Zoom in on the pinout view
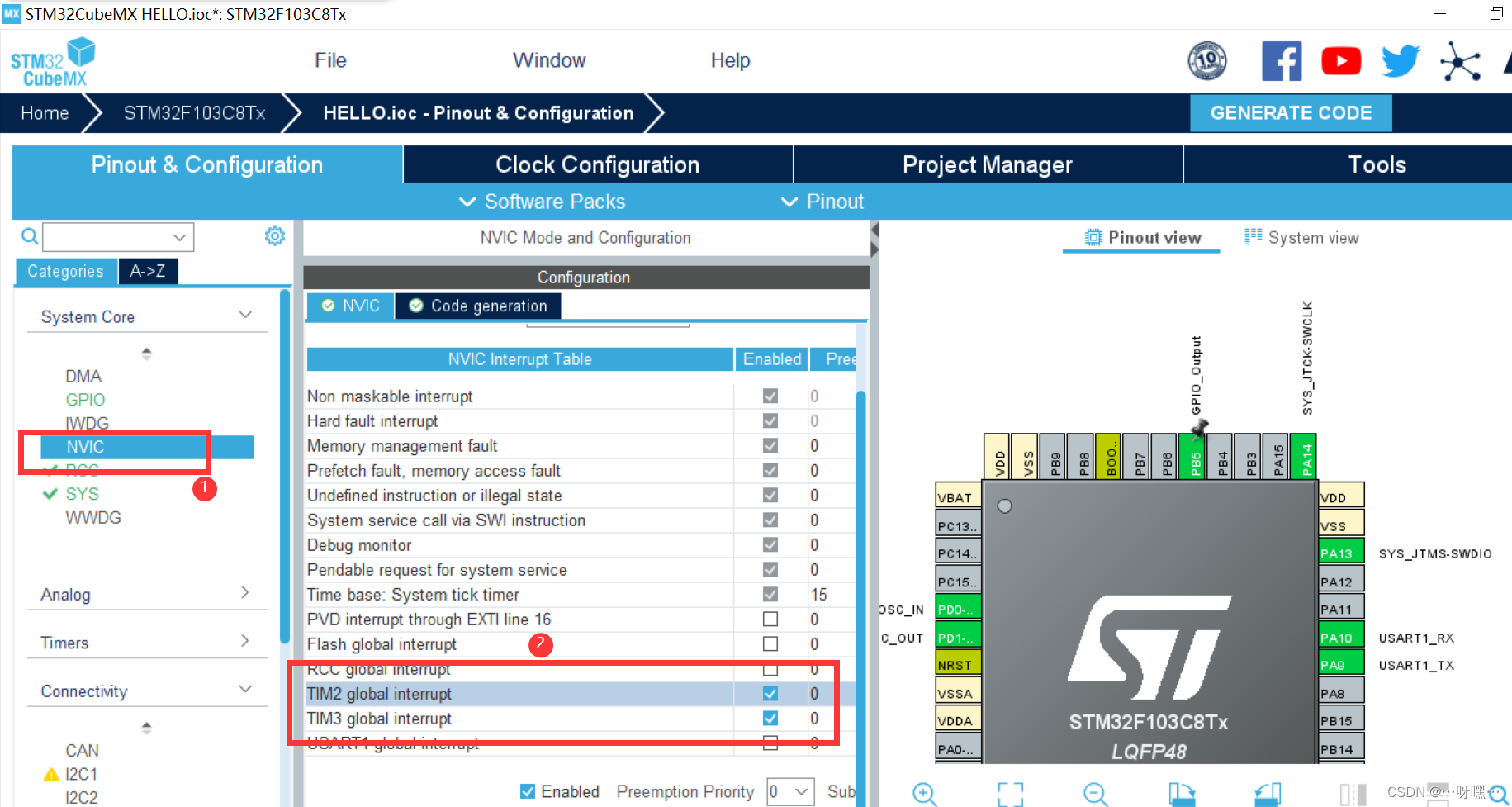Viewport: 1512px width, 807px height. click(924, 794)
